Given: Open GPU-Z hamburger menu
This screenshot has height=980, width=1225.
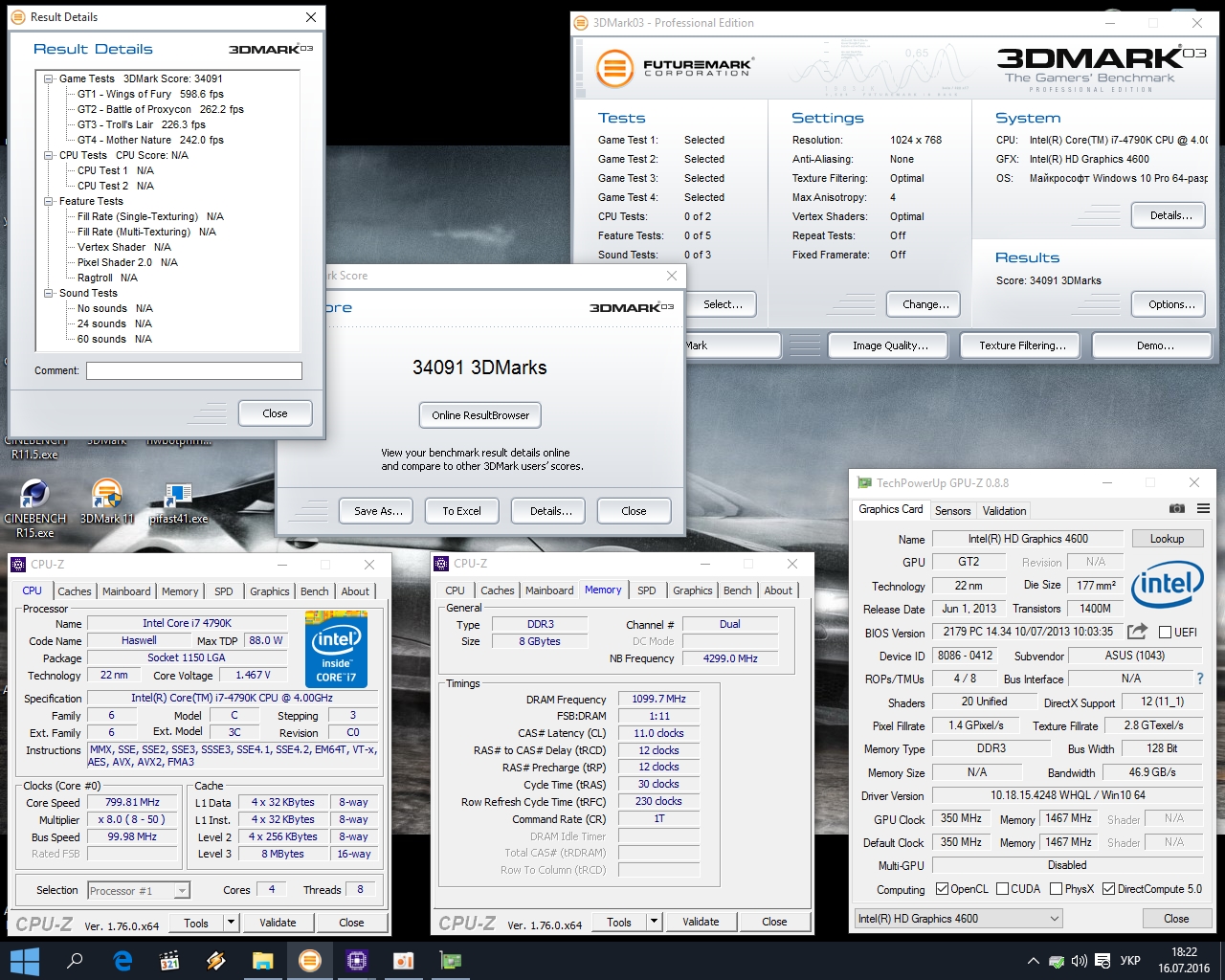Looking at the screenshot, I should coord(1203,509).
